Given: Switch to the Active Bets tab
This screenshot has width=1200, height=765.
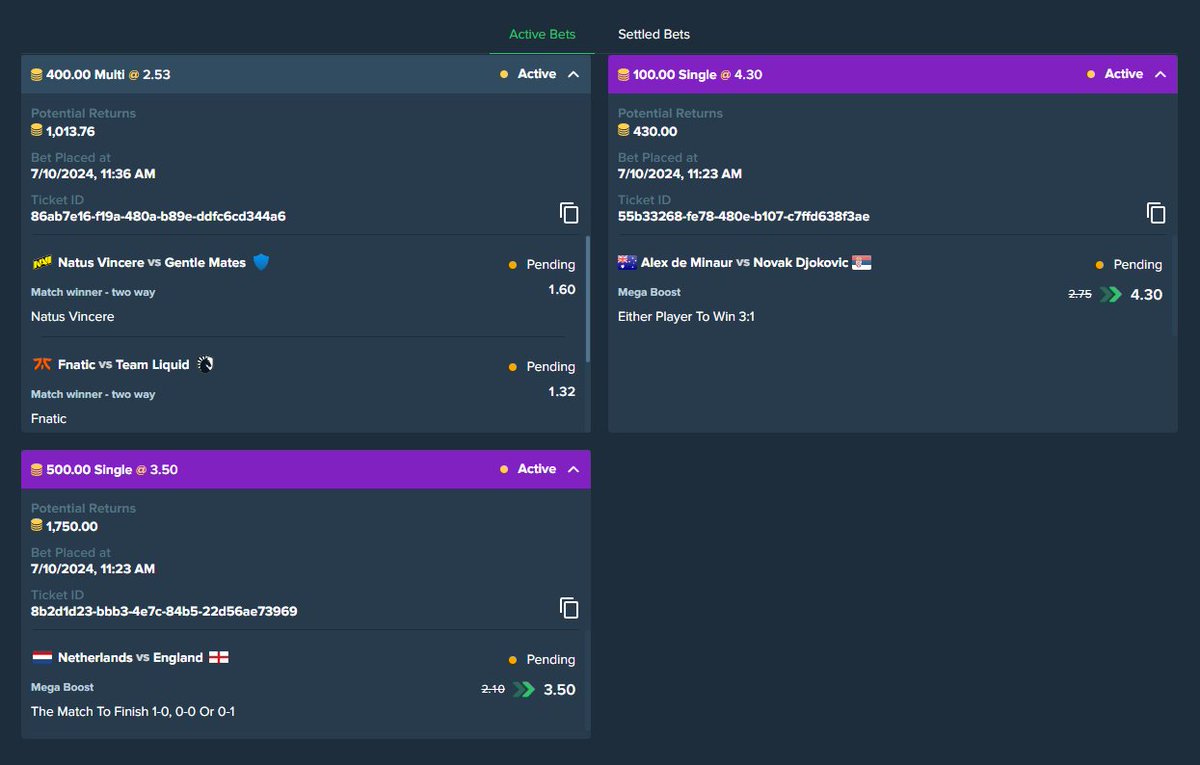Looking at the screenshot, I should click(542, 34).
